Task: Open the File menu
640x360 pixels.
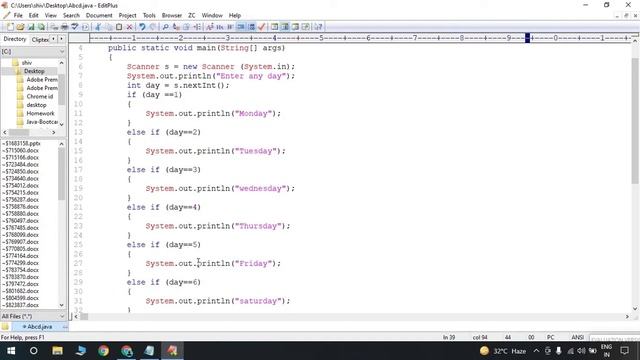Action: coord(18,16)
